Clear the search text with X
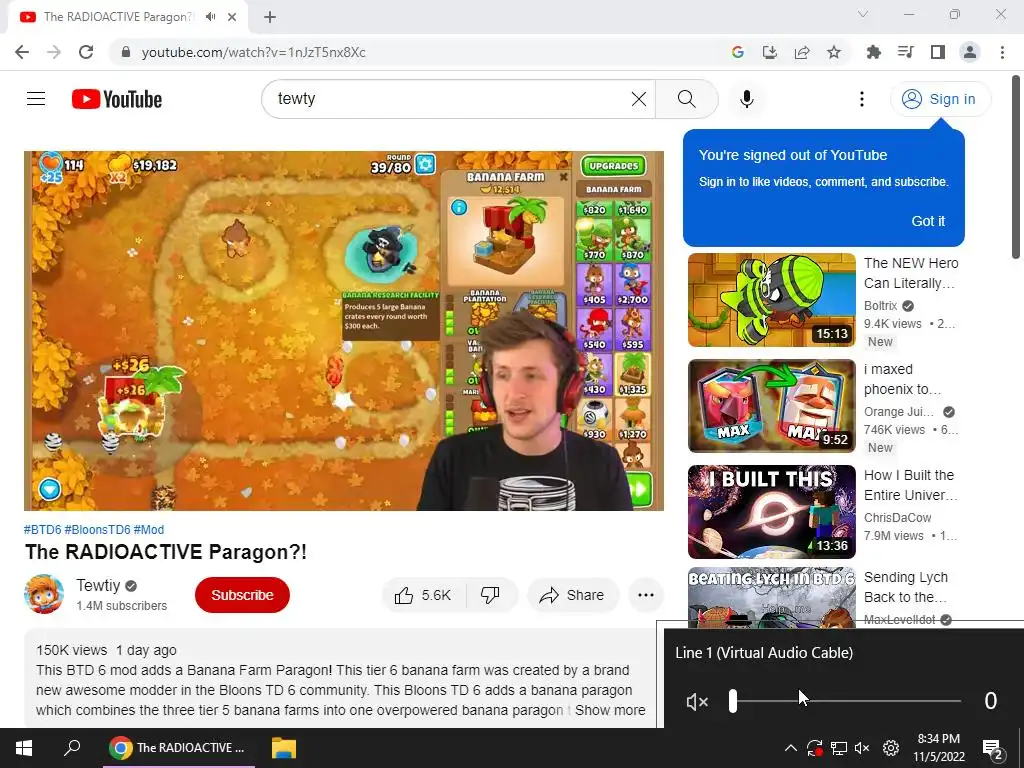This screenshot has width=1024, height=768. pyautogui.click(x=639, y=99)
